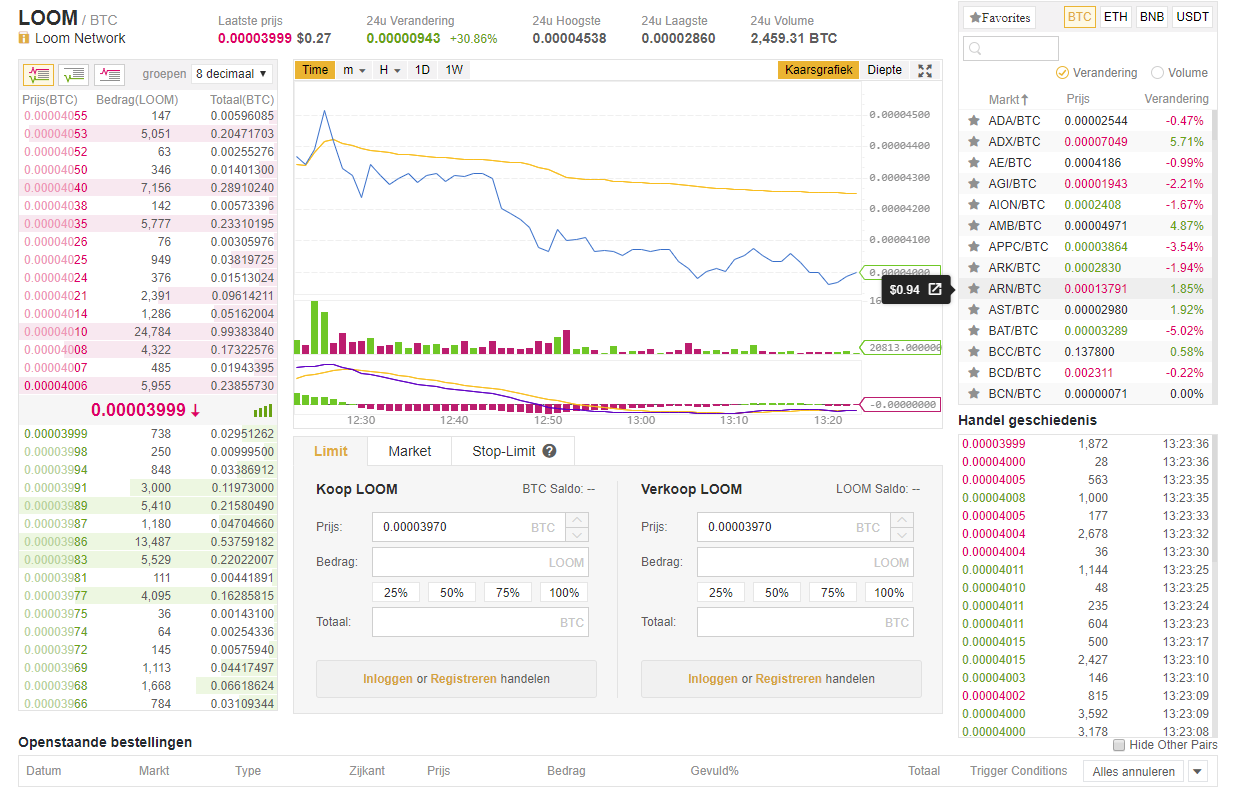Star the AST/BTC market
1233x799 pixels.
point(974,310)
